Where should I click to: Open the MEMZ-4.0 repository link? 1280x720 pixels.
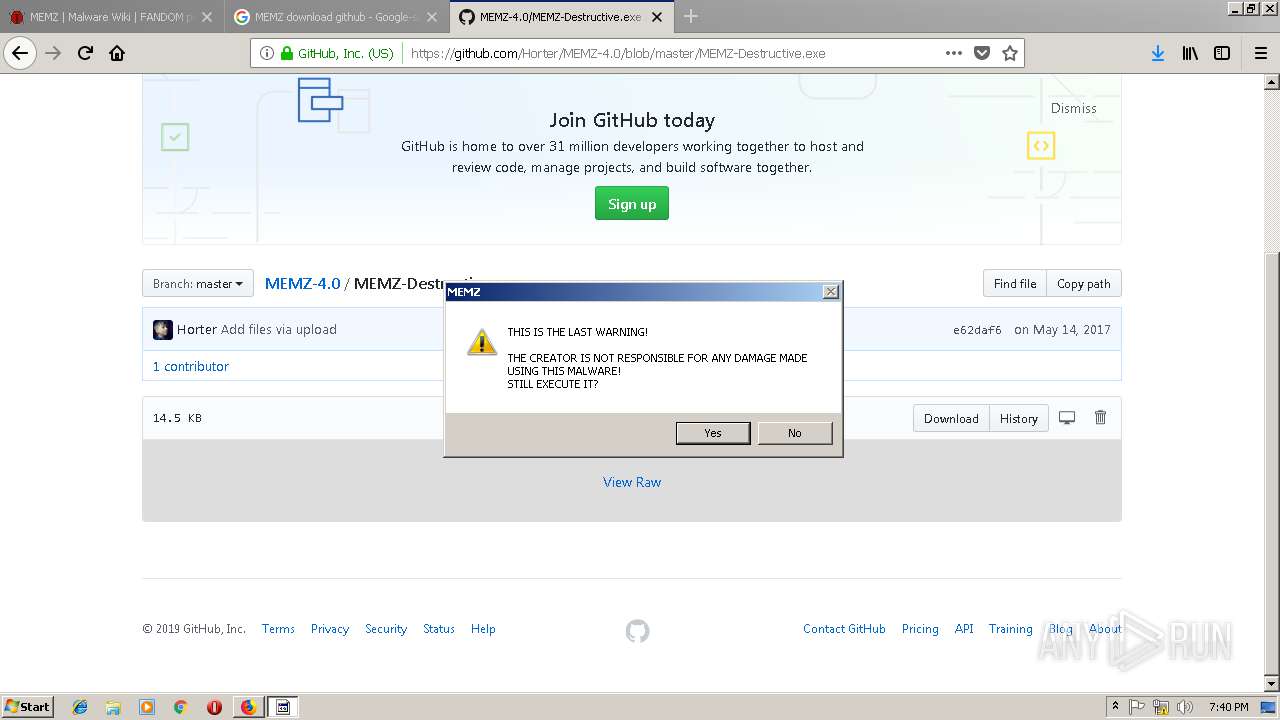(302, 284)
